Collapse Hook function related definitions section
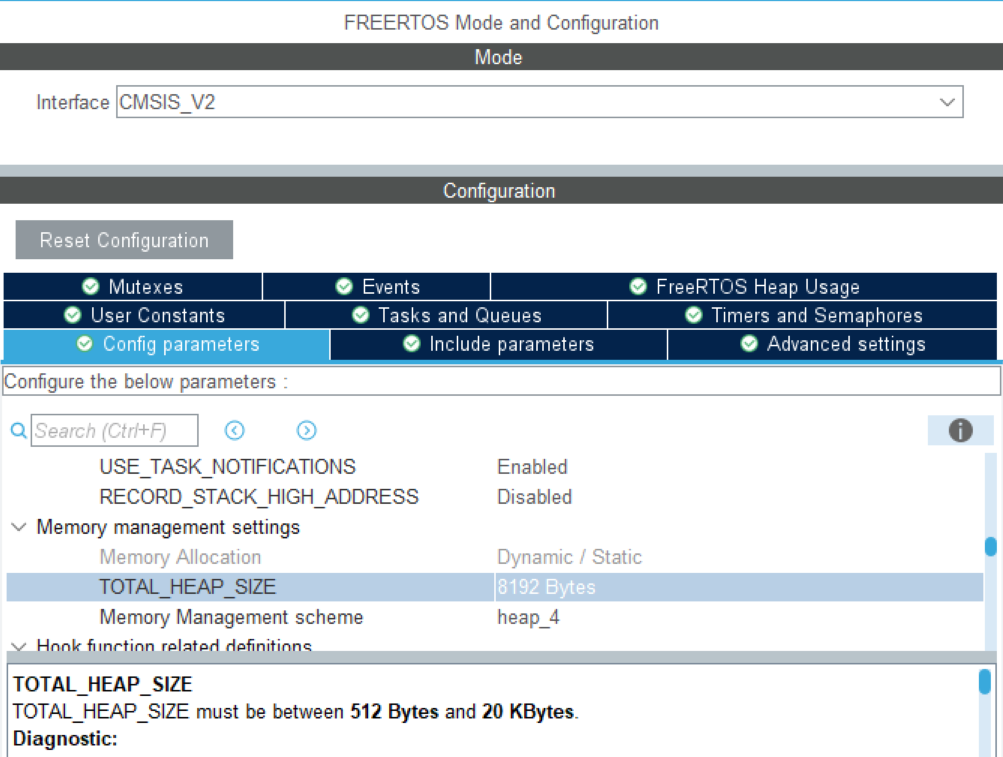Image resolution: width=1003 pixels, height=757 pixels. [19, 646]
